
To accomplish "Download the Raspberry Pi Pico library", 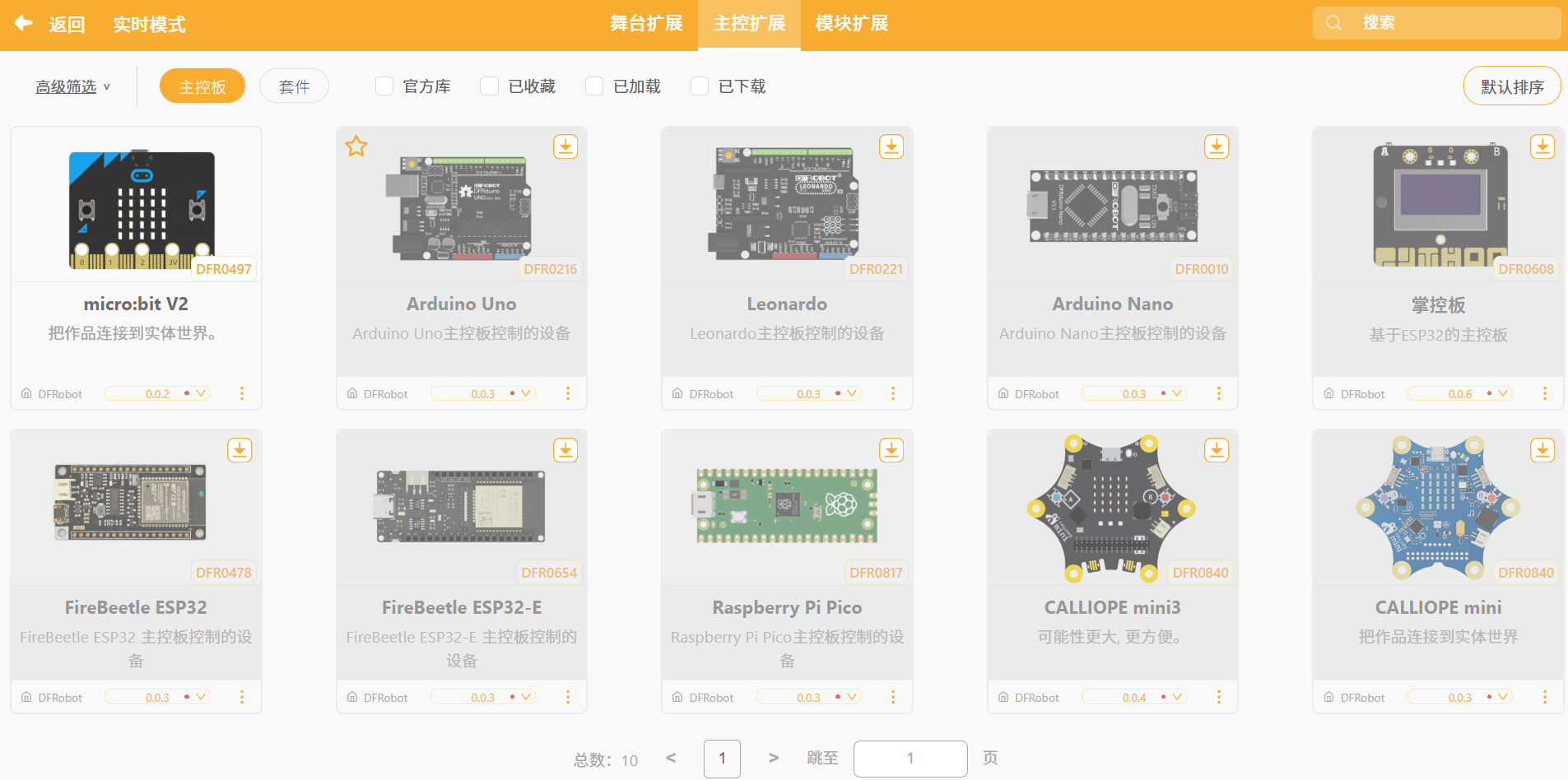I will pos(891,450).
